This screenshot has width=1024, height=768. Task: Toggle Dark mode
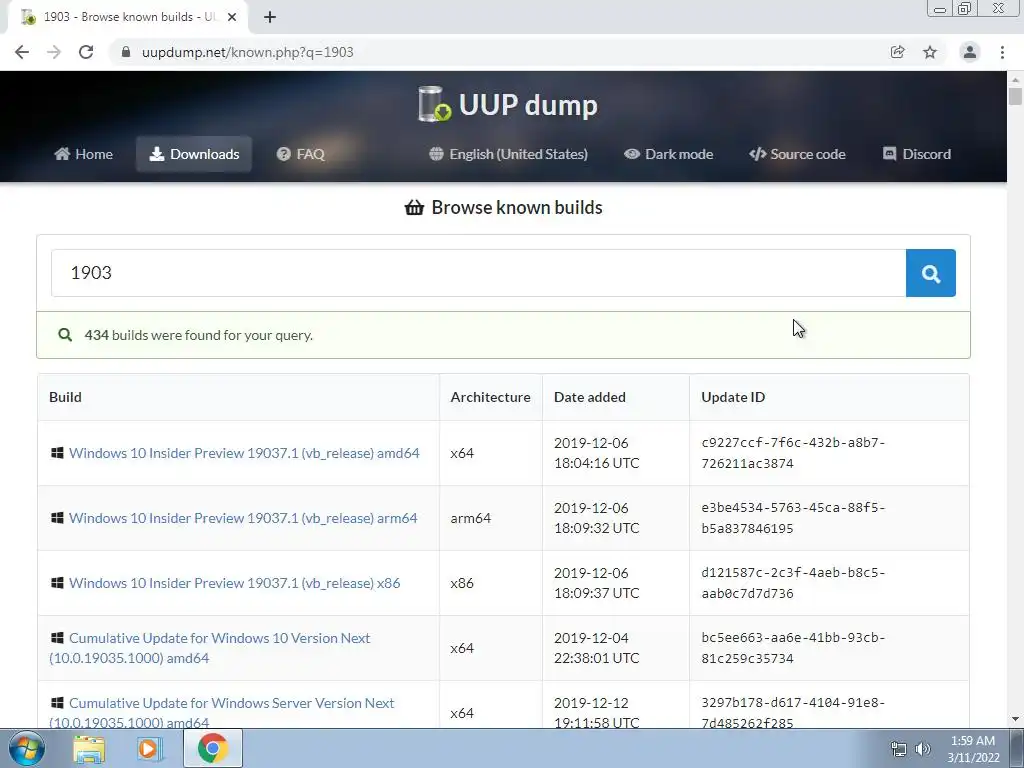coord(669,154)
